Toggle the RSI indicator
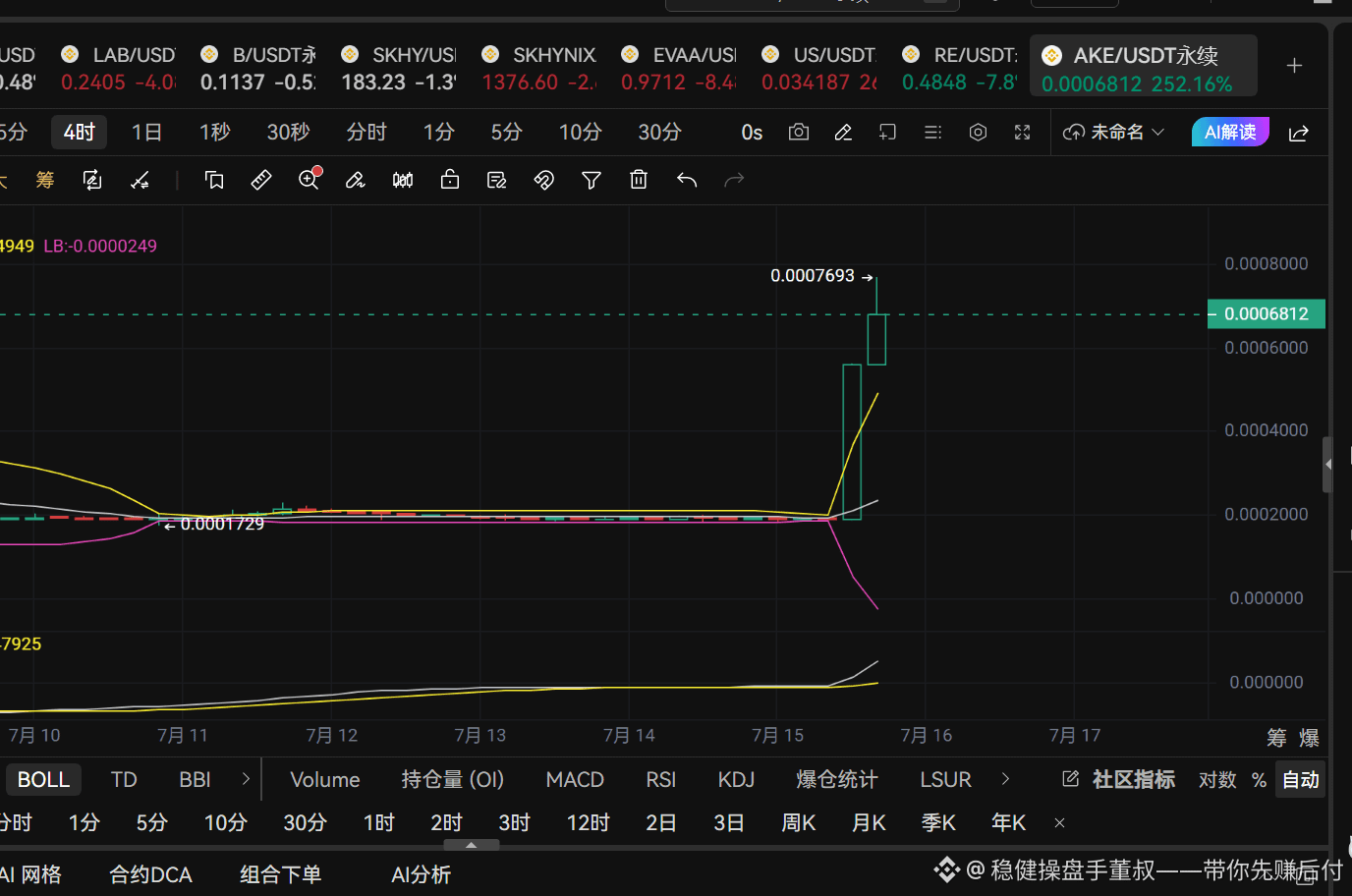This screenshot has height=896, width=1352. tap(661, 780)
